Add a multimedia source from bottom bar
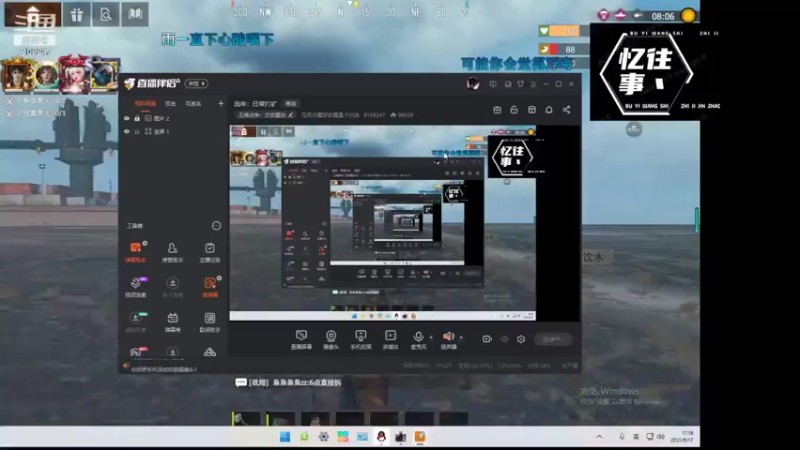The image size is (800, 450). (x=390, y=339)
